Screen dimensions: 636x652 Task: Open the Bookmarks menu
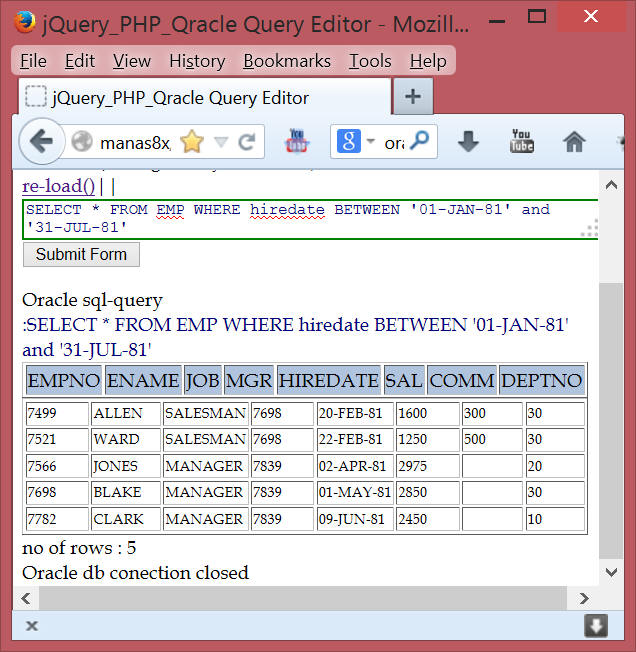(x=287, y=61)
